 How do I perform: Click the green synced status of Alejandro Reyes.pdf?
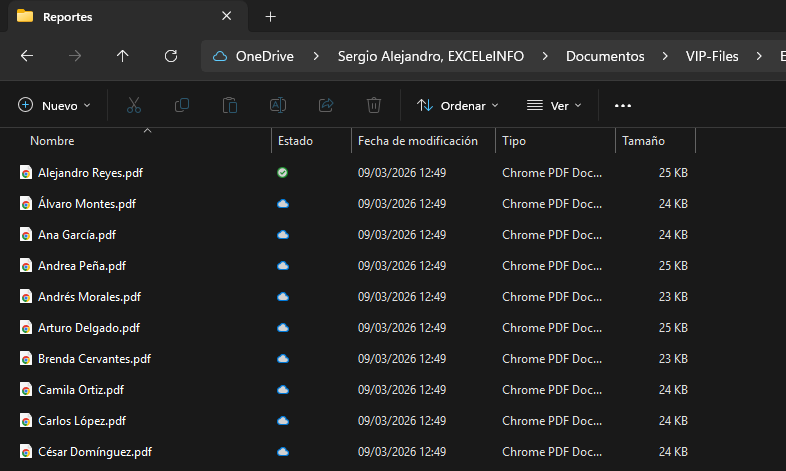click(x=282, y=172)
